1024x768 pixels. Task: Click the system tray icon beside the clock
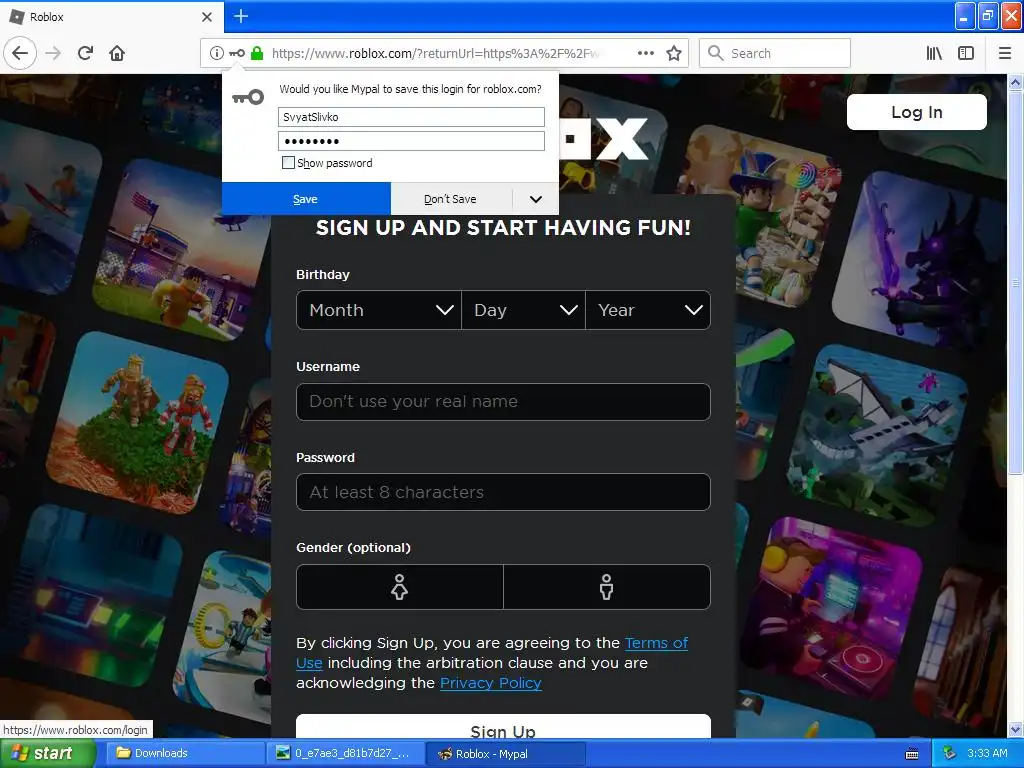coord(950,753)
